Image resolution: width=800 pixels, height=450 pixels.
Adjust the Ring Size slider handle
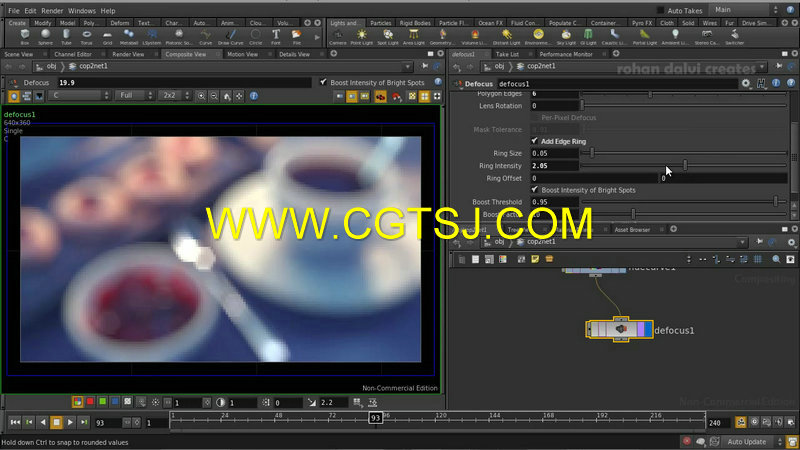coord(592,153)
